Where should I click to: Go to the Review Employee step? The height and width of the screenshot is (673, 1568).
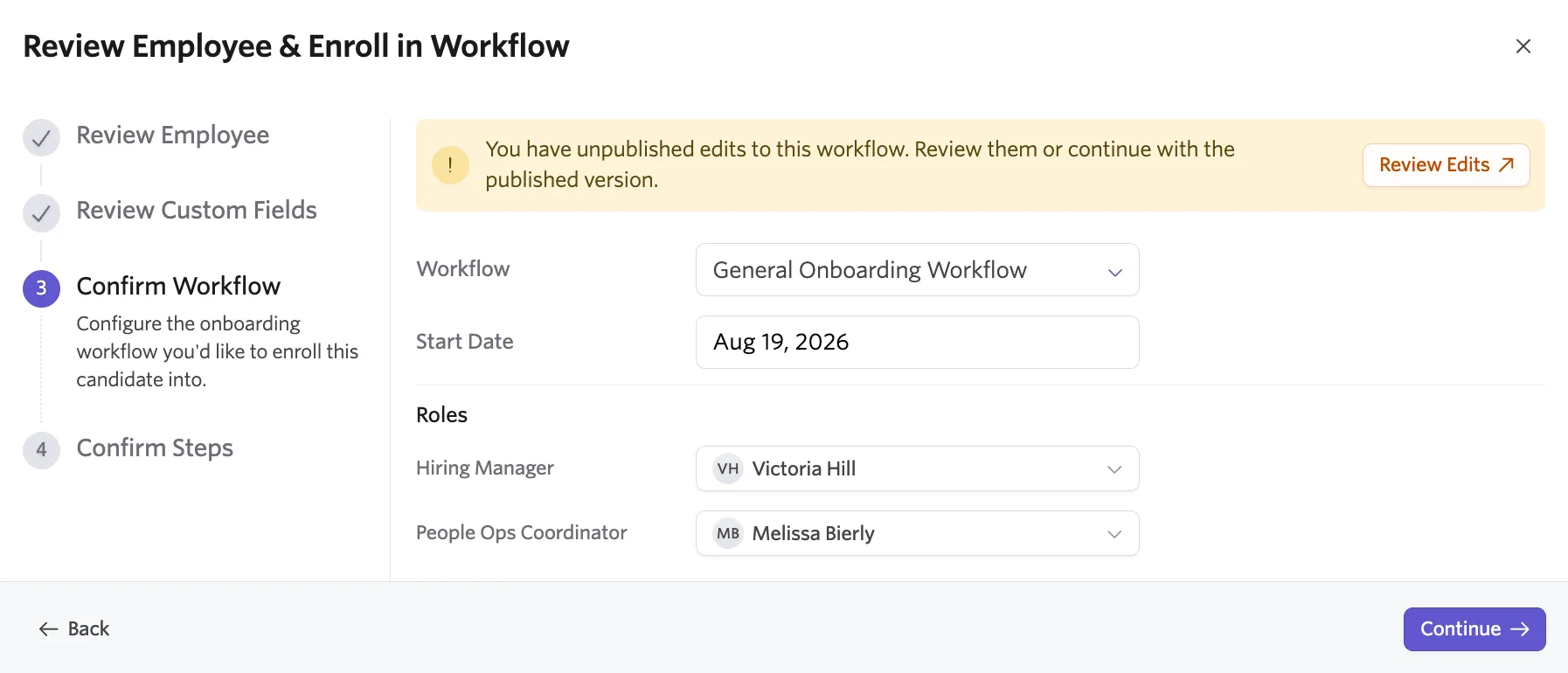coord(172,135)
